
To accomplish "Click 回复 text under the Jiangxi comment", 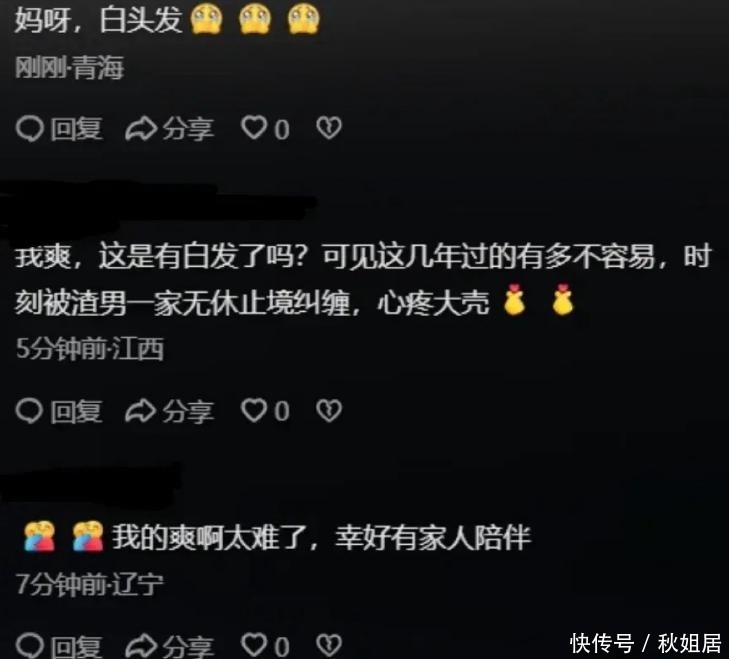I will point(76,411).
